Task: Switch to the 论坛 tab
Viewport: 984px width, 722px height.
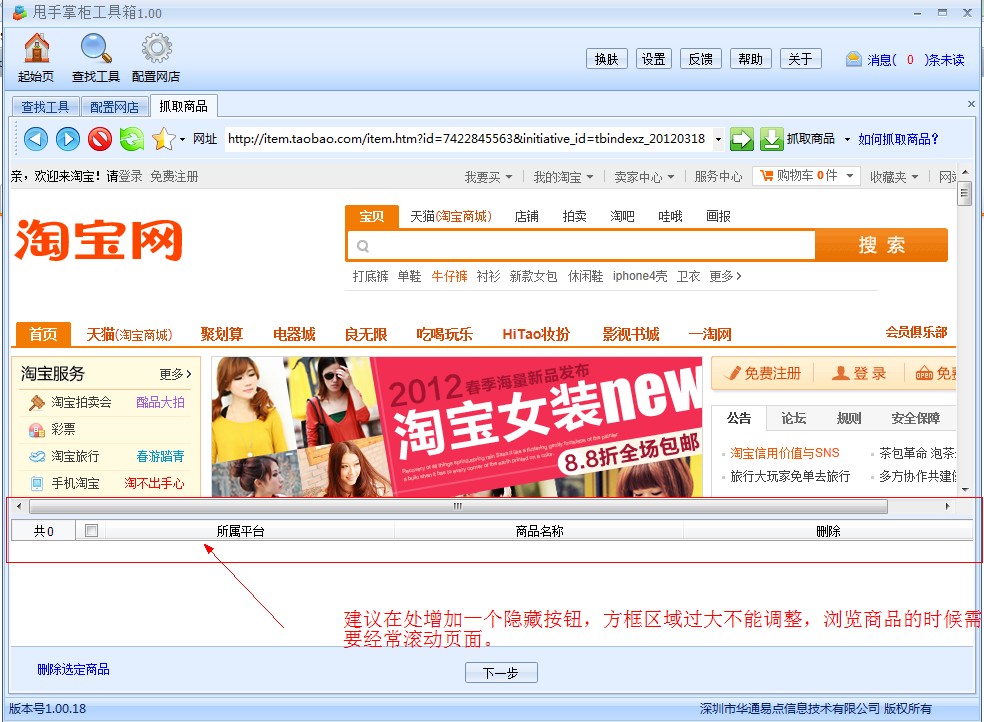Action: click(x=794, y=418)
